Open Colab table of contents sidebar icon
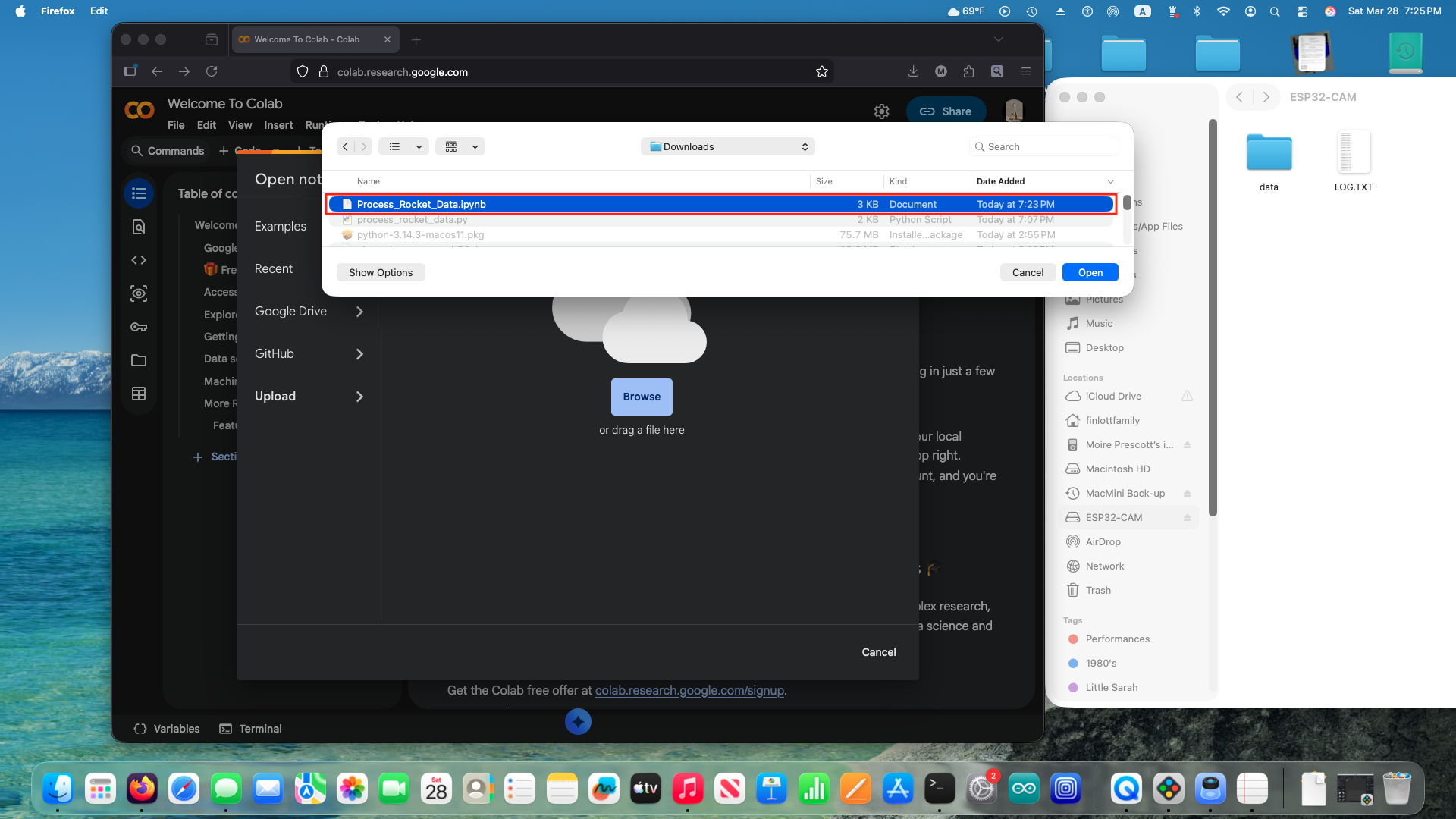This screenshot has height=819, width=1456. point(139,193)
